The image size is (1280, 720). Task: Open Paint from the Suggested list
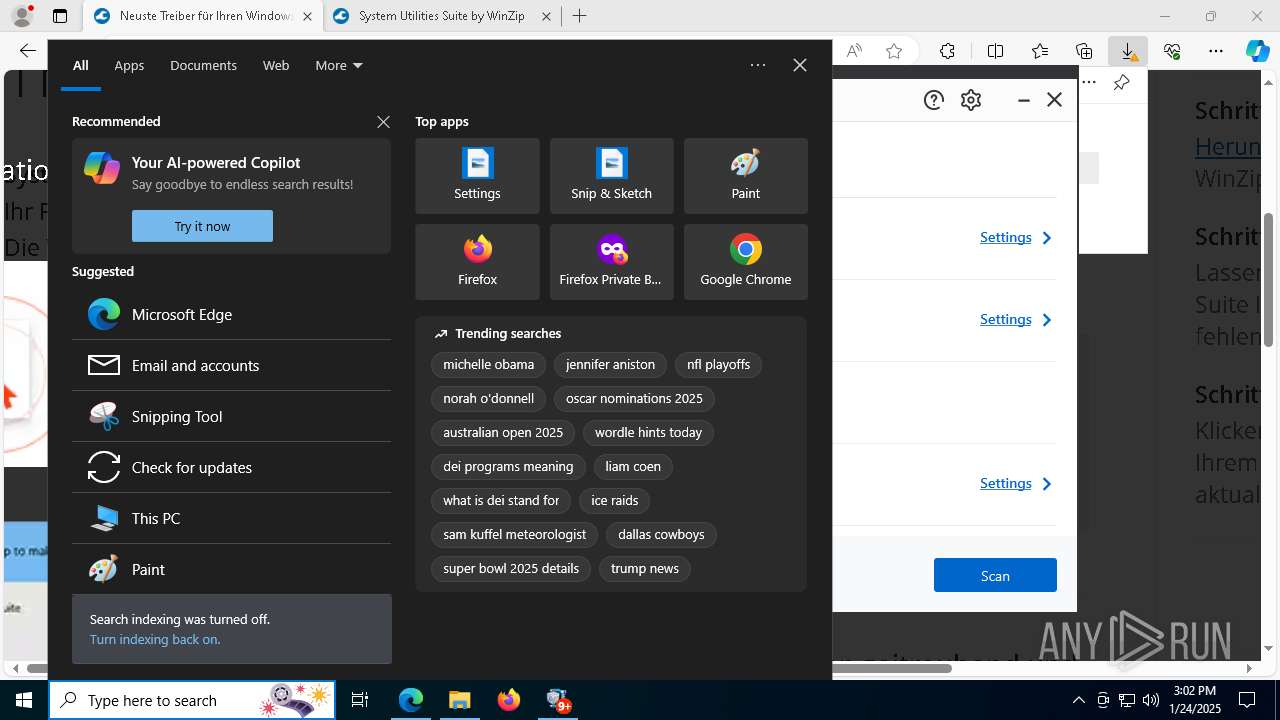tap(231, 569)
